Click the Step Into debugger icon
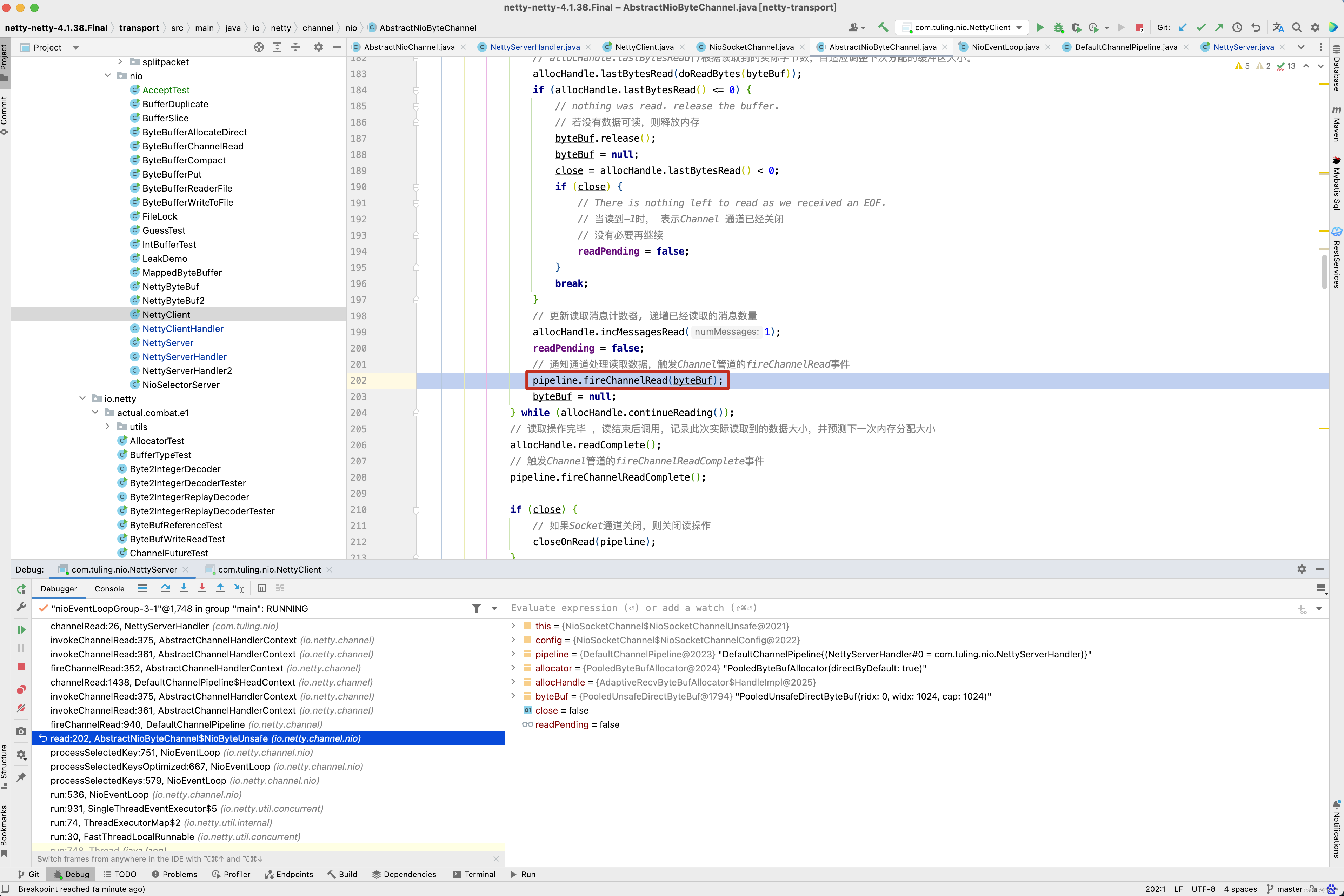Viewport: 1344px width, 896px height. (184, 588)
